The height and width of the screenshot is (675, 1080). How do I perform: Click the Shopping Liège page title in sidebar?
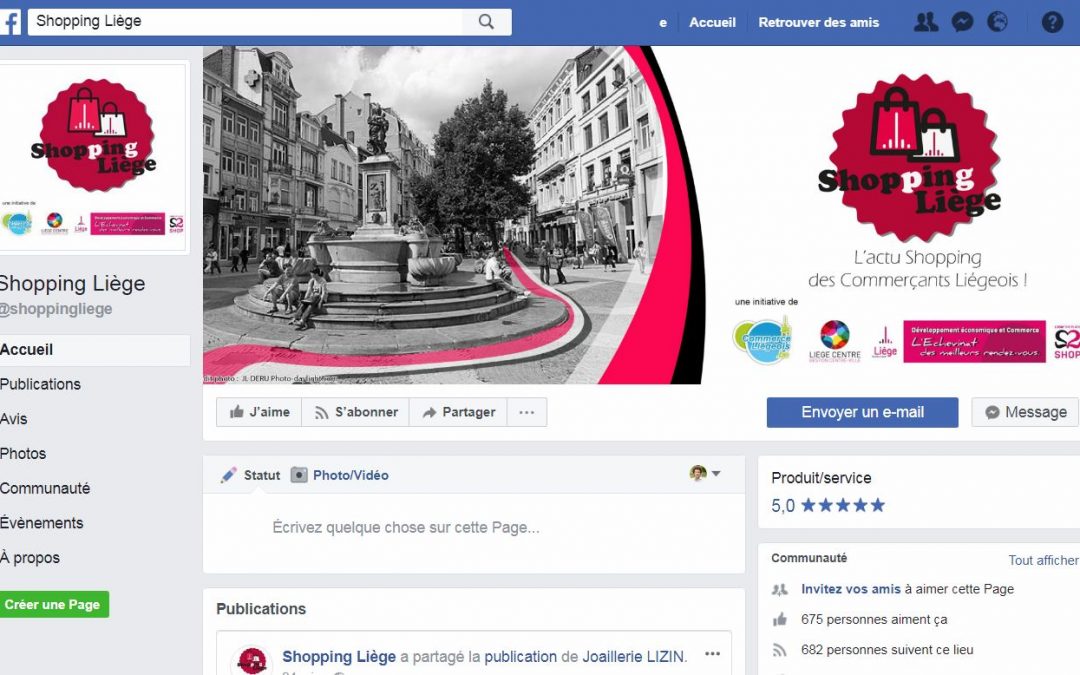pyautogui.click(x=72, y=284)
